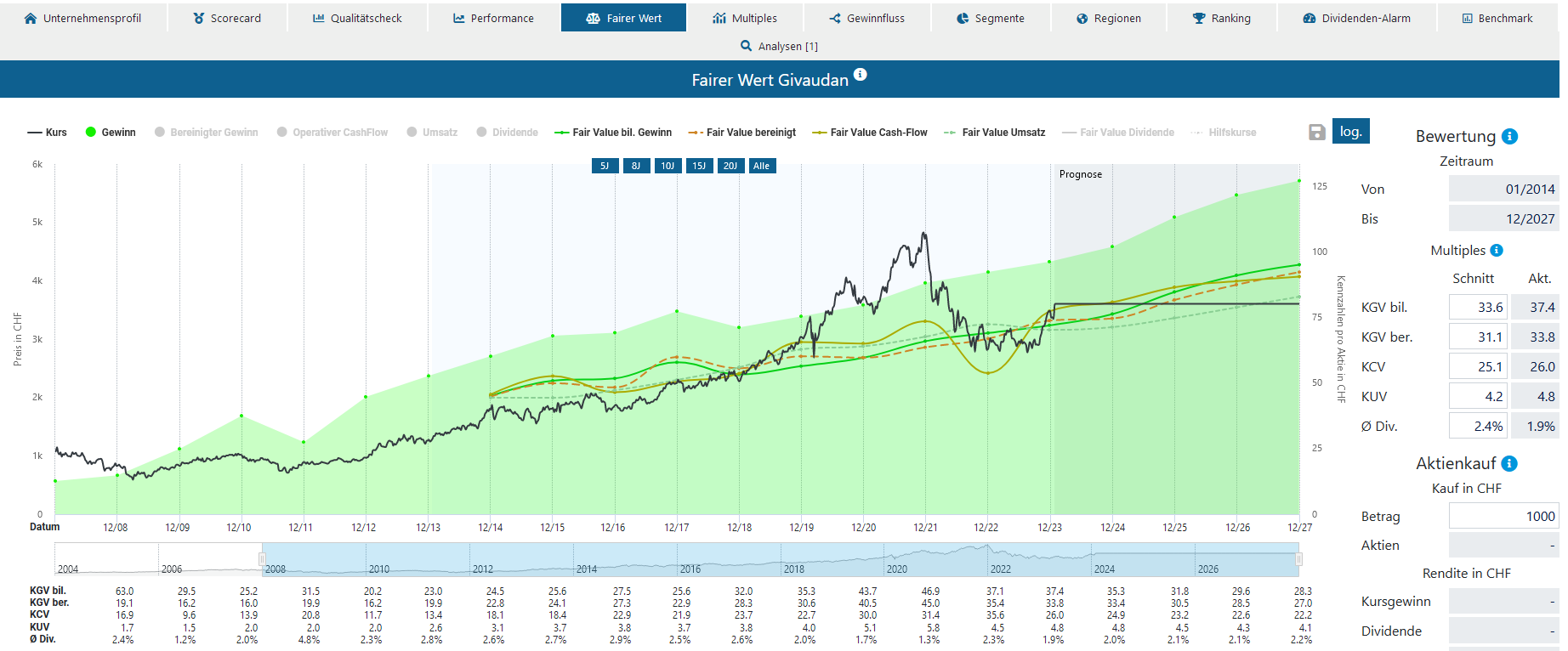The width and height of the screenshot is (1568, 651).
Task: Enable the Bereinigter Gewinn series
Action: pyautogui.click(x=206, y=133)
